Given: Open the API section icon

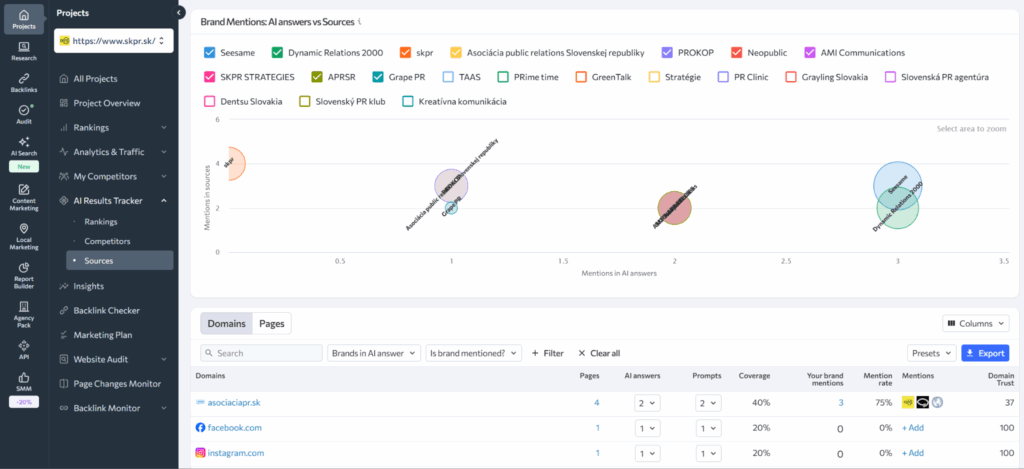Looking at the screenshot, I should click(24, 345).
